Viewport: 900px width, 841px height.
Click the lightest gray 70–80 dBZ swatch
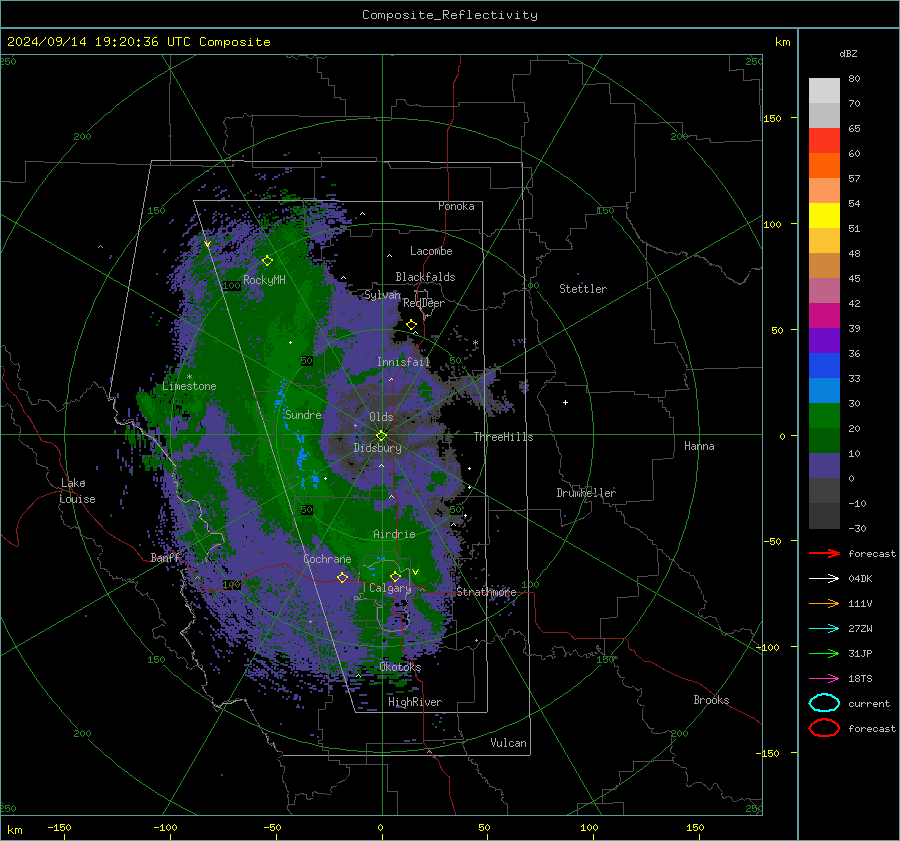coord(824,91)
